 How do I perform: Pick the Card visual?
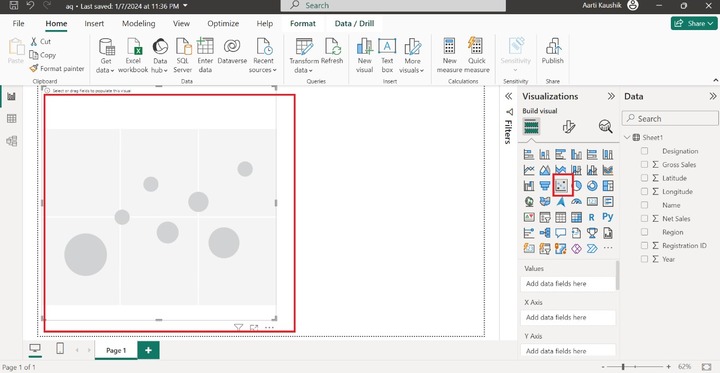pos(592,201)
